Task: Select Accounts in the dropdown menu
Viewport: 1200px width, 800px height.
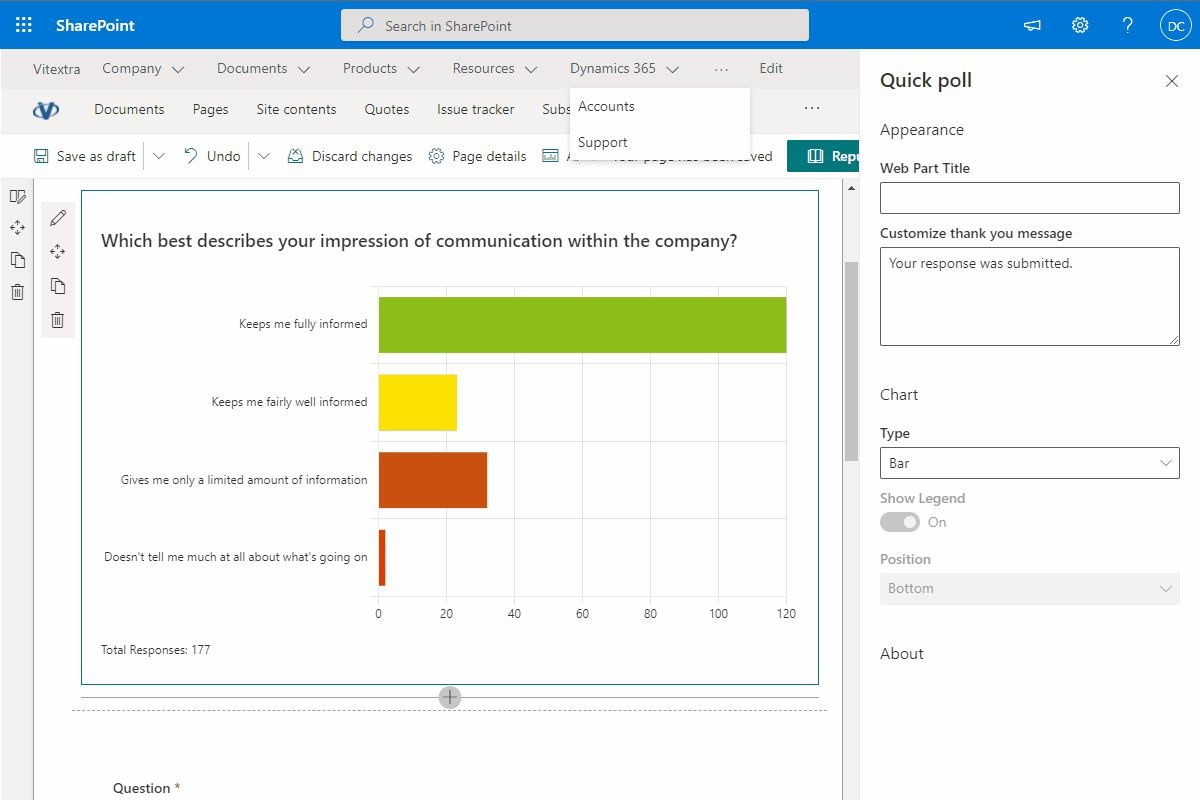Action: pos(660,106)
